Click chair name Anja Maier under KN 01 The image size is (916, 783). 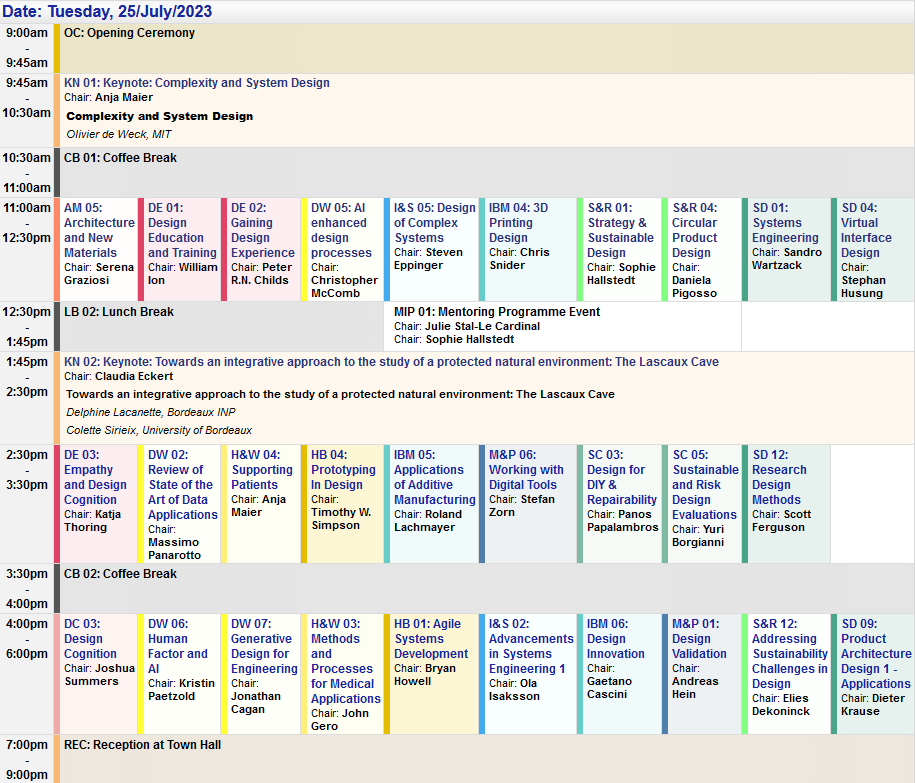124,98
